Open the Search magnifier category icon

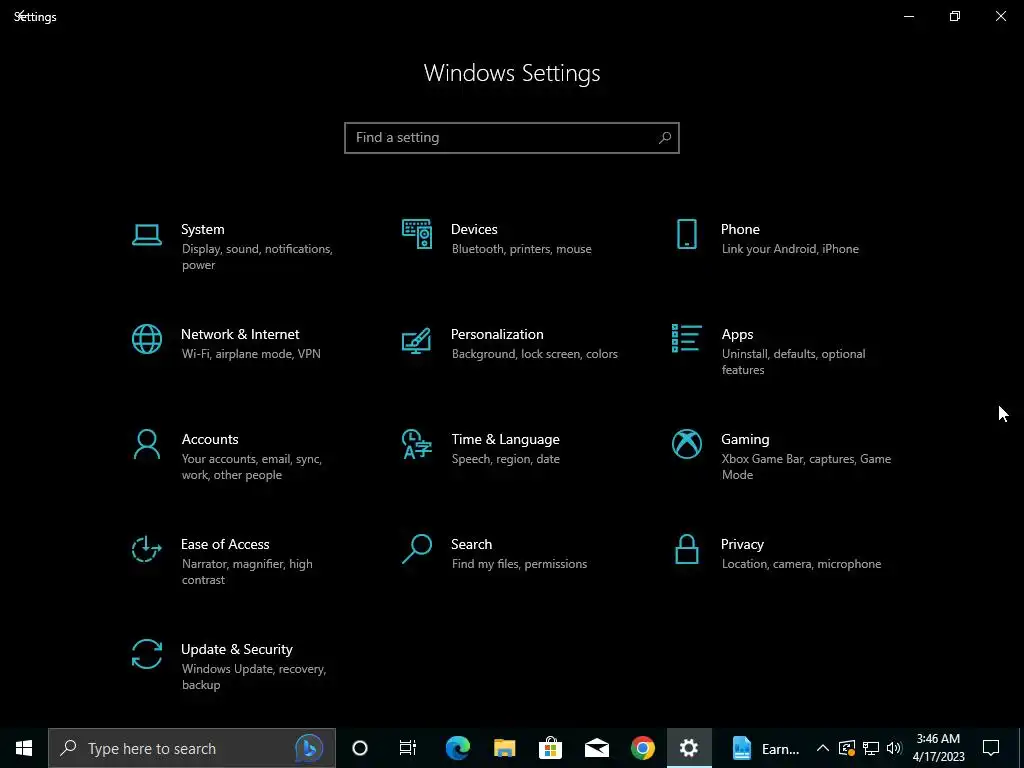pyautogui.click(x=417, y=549)
